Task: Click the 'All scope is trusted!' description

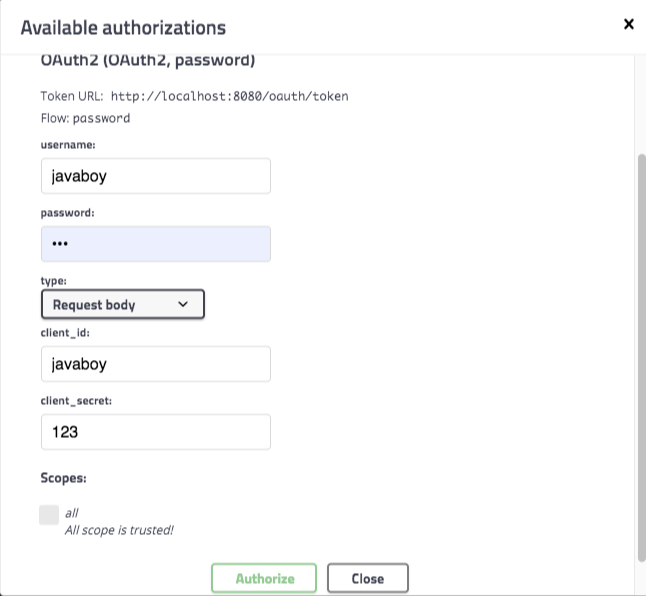Action: (119, 530)
